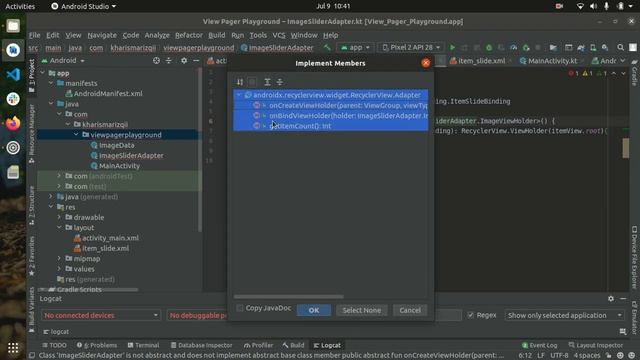This screenshot has width=640, height=360.
Task: Open the Sync Project with Gradle icon
Action: coord(581,48)
